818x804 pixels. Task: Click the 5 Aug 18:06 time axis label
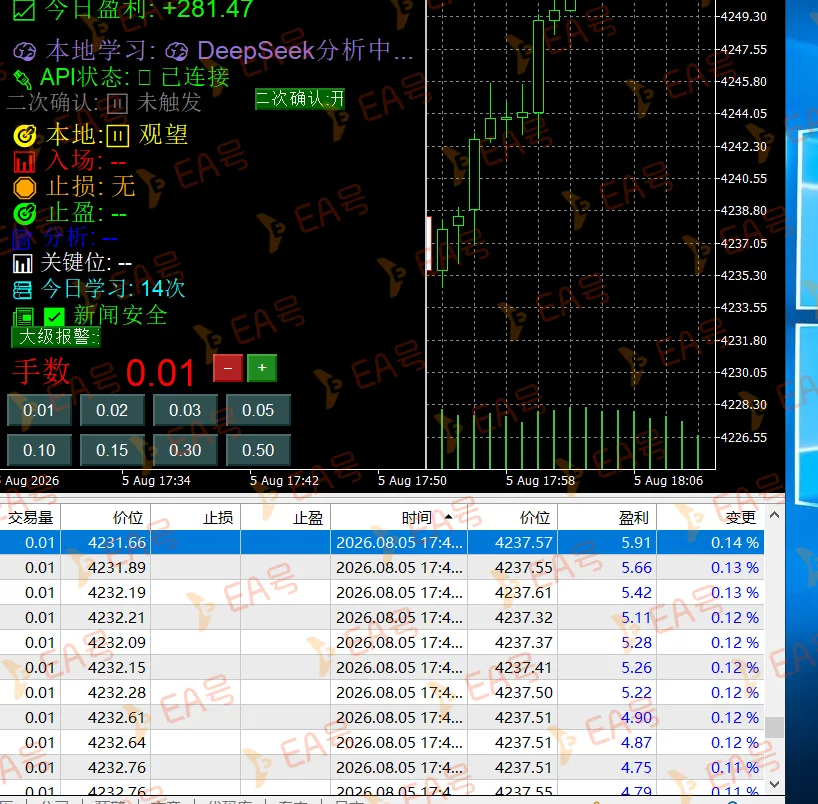(668, 481)
